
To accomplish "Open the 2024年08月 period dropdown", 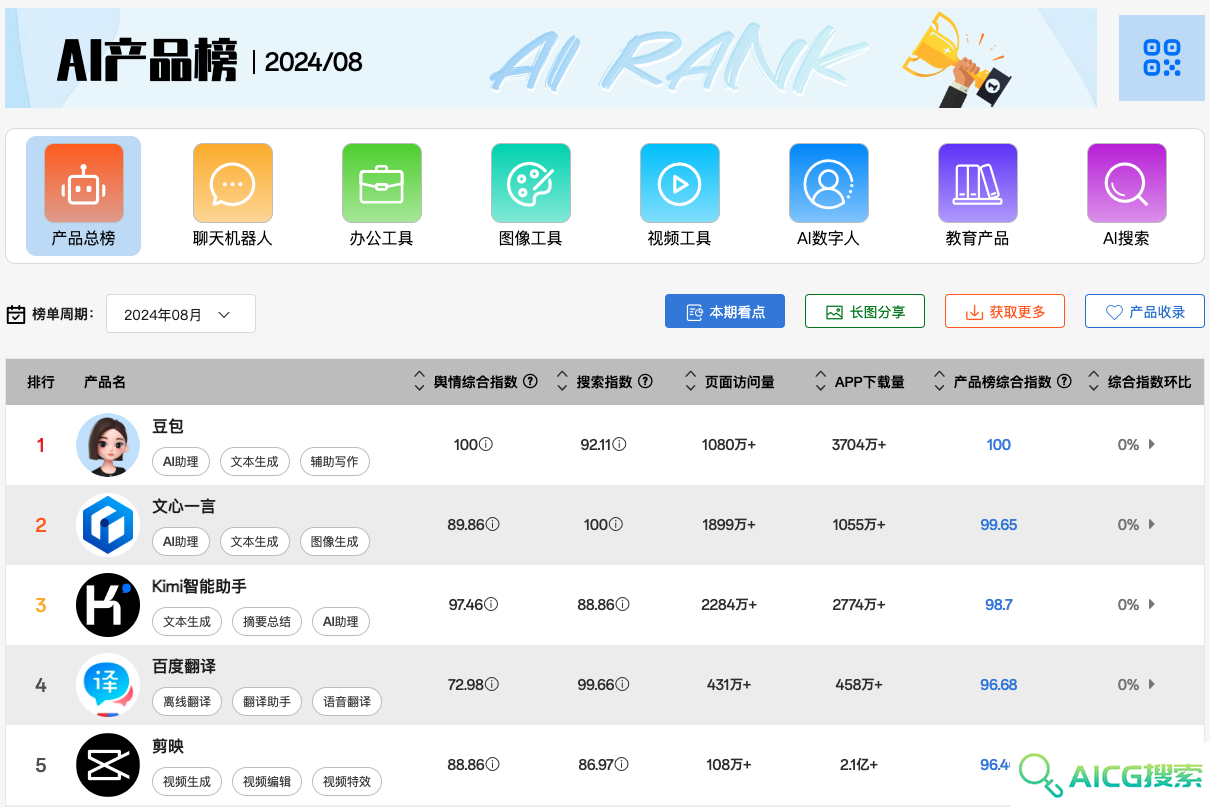I will click(x=181, y=314).
